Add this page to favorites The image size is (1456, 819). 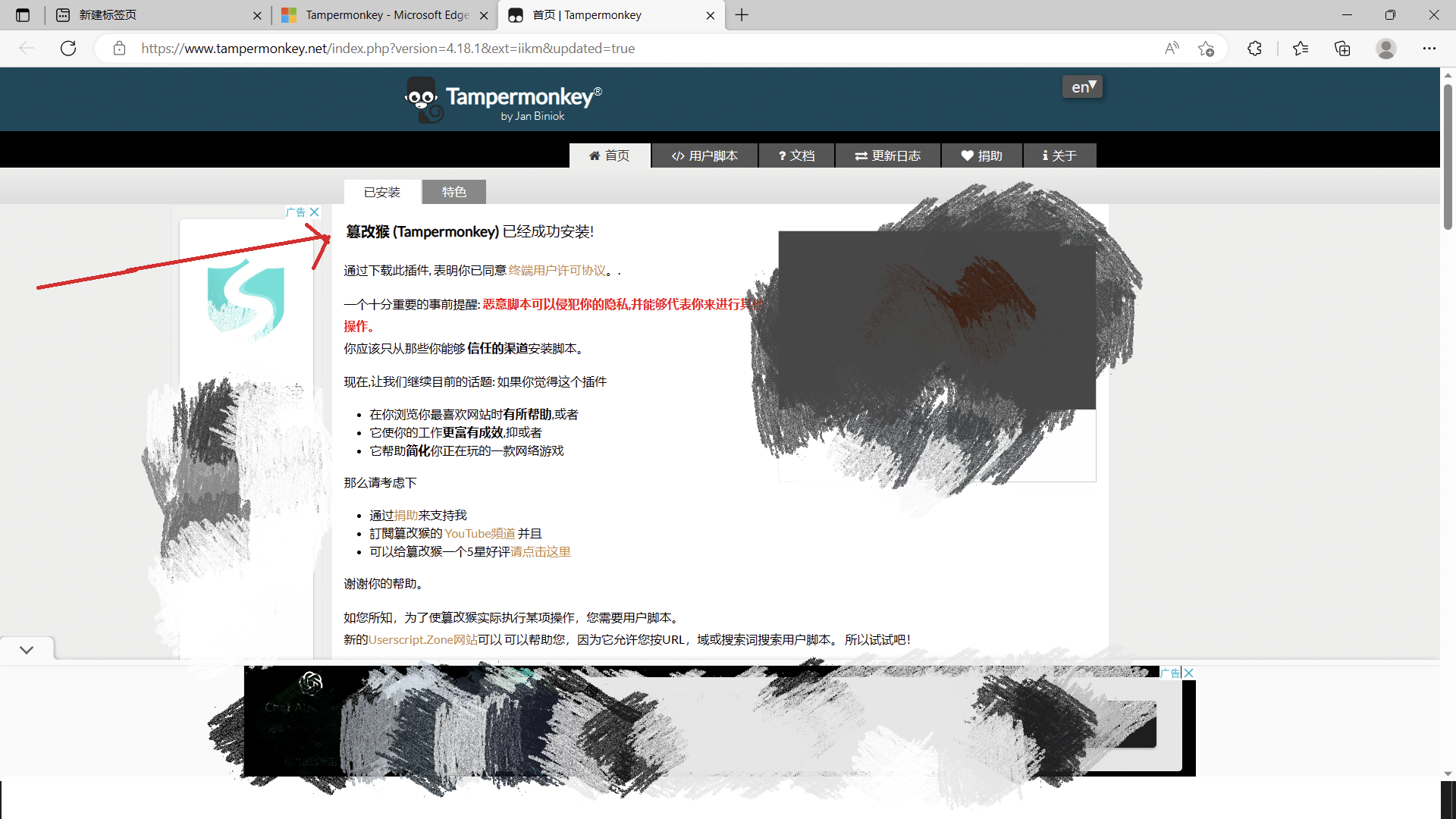[1206, 49]
